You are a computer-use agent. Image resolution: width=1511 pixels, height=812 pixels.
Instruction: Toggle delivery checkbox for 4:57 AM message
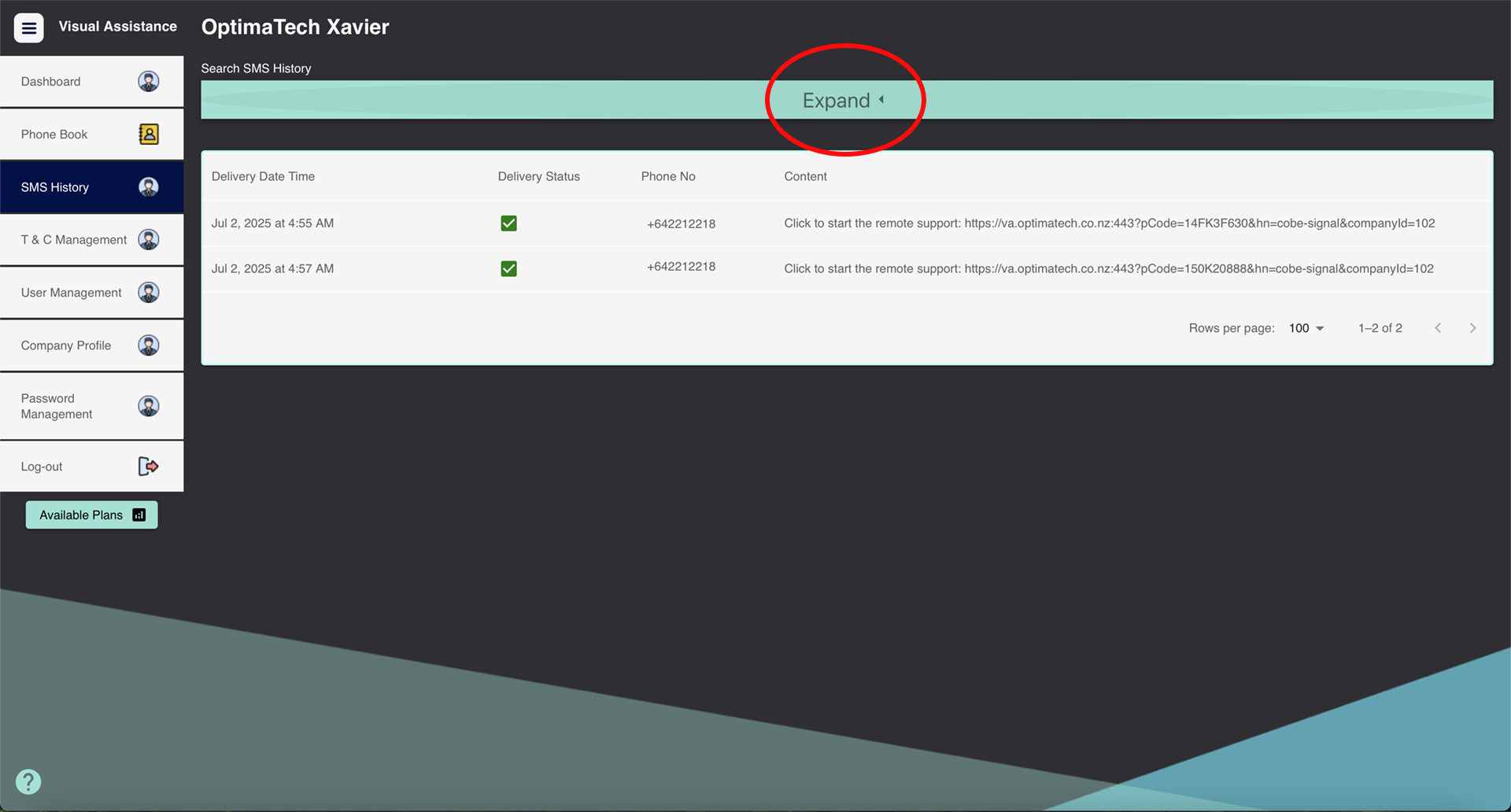(x=509, y=269)
